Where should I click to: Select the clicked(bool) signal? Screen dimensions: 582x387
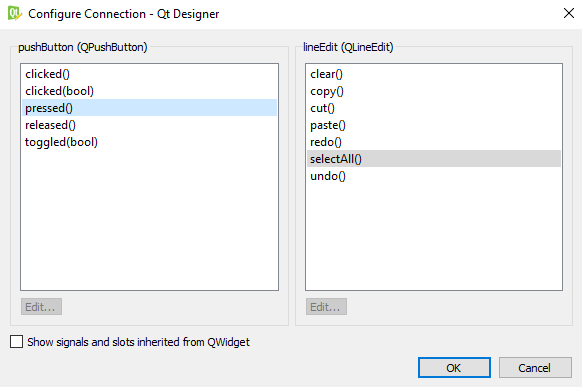tap(149, 91)
